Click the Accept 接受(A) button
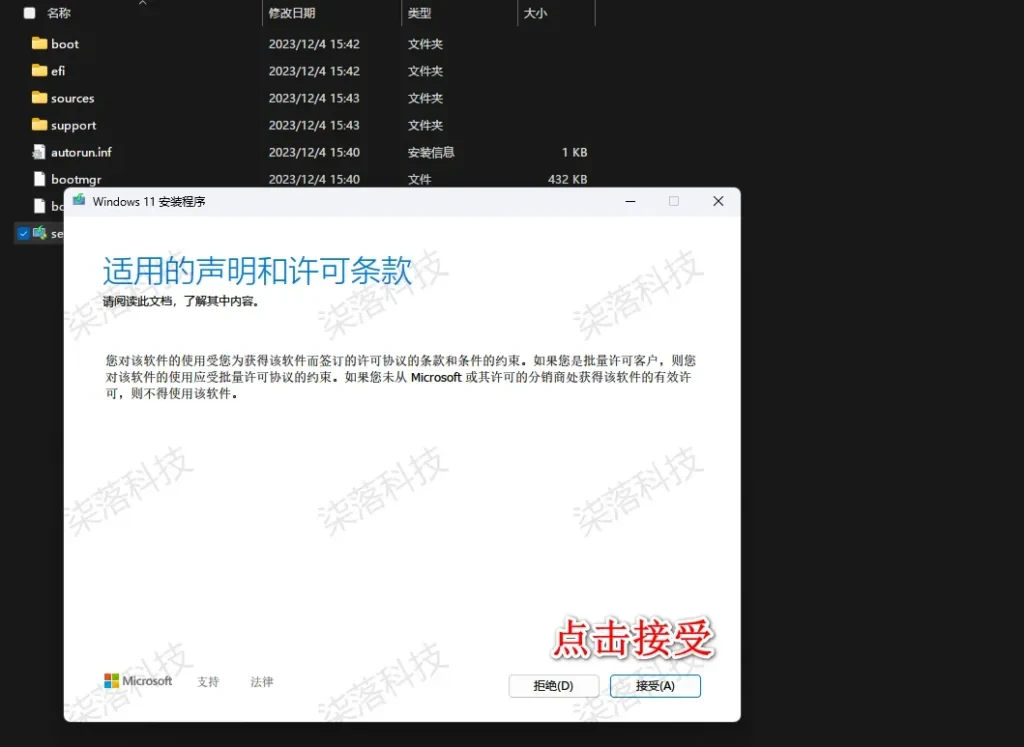This screenshot has height=747, width=1024. coord(655,686)
